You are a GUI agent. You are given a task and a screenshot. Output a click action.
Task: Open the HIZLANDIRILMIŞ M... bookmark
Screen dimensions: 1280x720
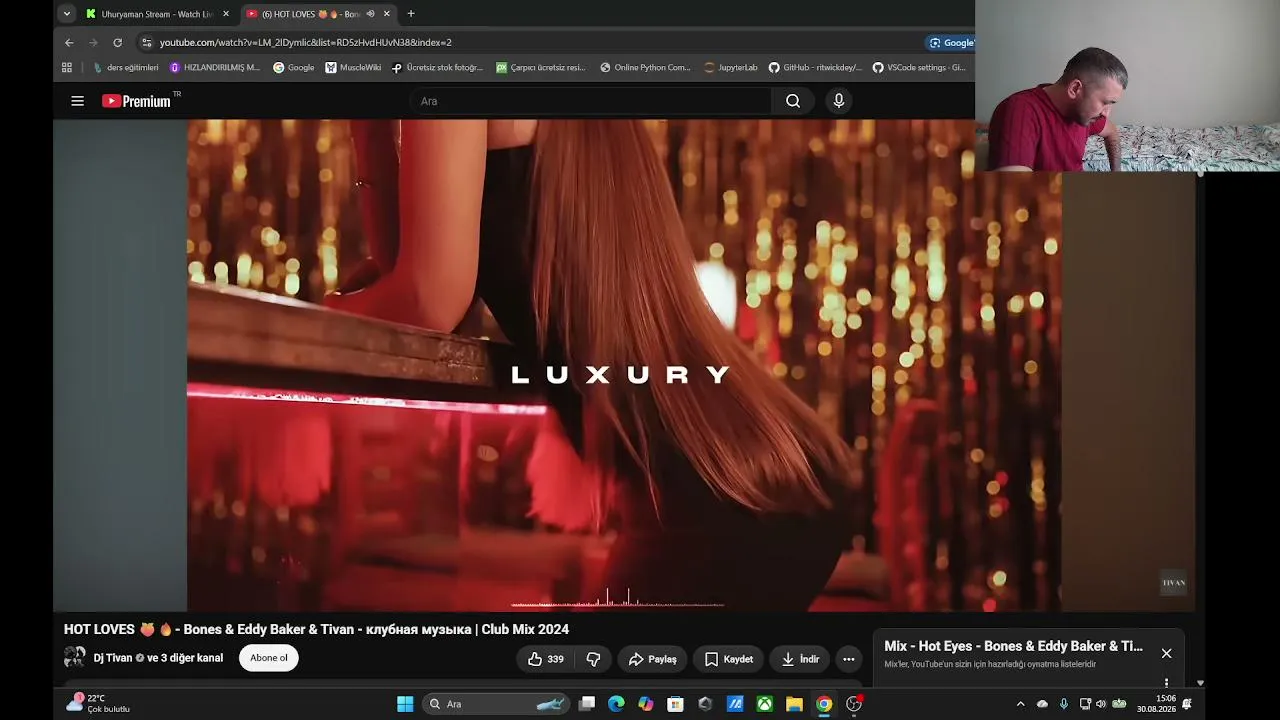215,68
